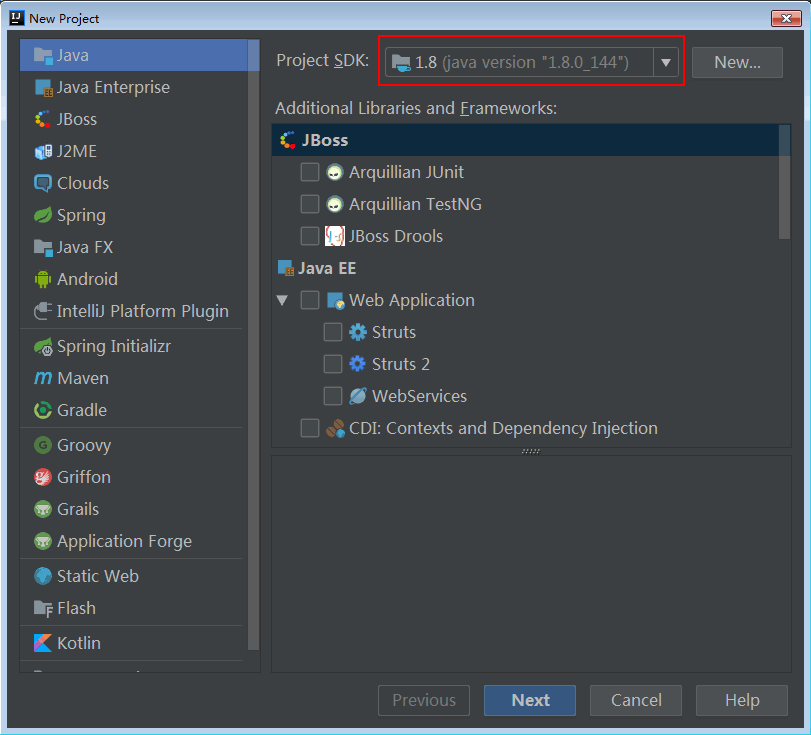
Task: Click the Grails icon
Action: [x=43, y=509]
